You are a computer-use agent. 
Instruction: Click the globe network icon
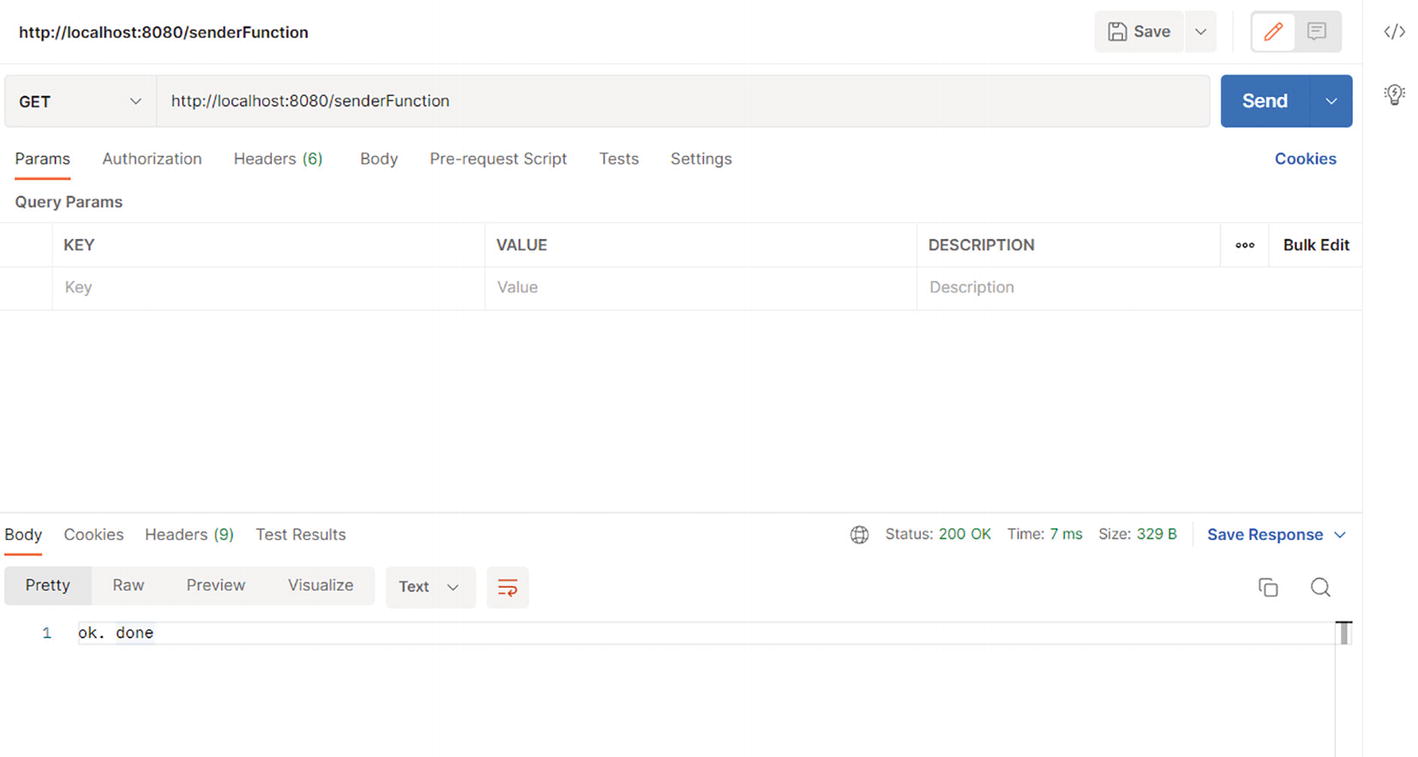[859, 535]
